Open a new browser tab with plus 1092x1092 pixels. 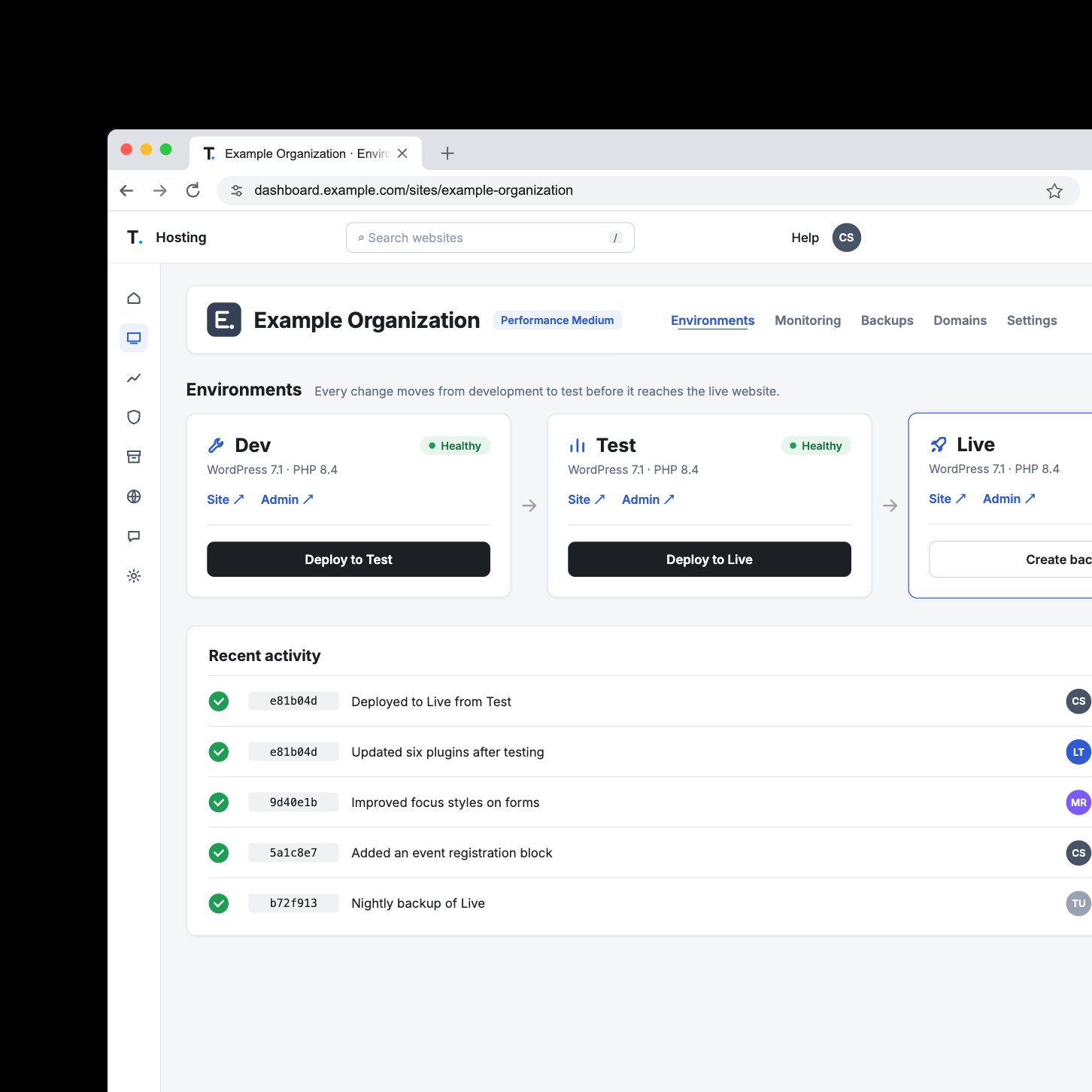click(447, 153)
